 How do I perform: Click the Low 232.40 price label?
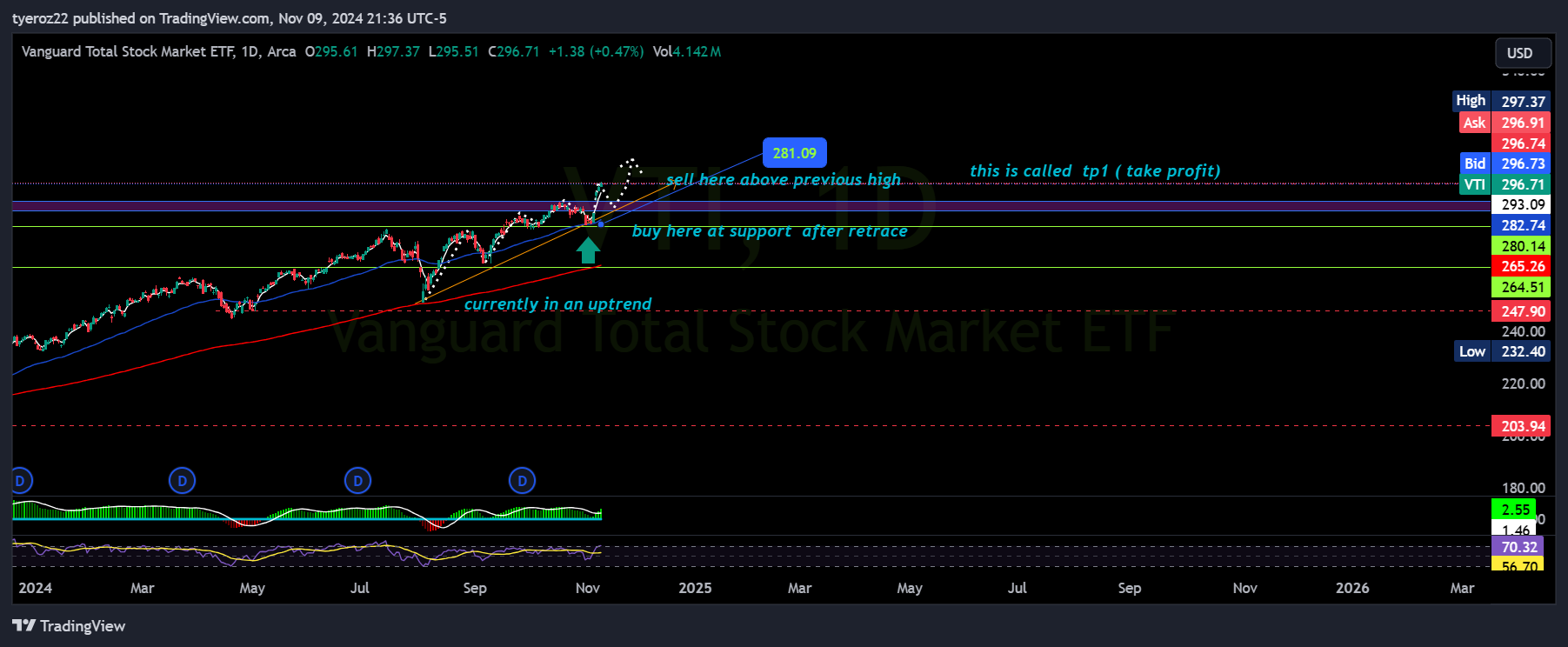[1503, 351]
